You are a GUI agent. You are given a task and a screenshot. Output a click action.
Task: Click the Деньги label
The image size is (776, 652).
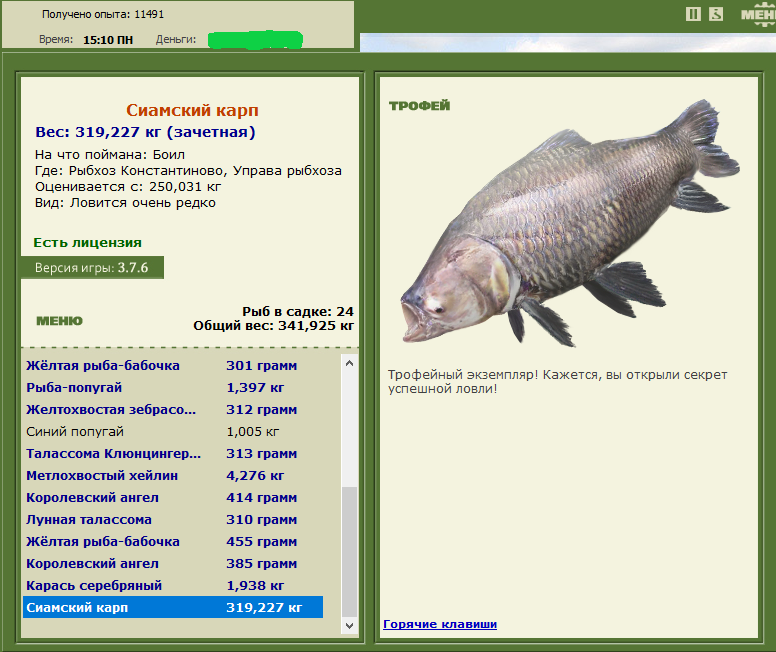point(176,40)
